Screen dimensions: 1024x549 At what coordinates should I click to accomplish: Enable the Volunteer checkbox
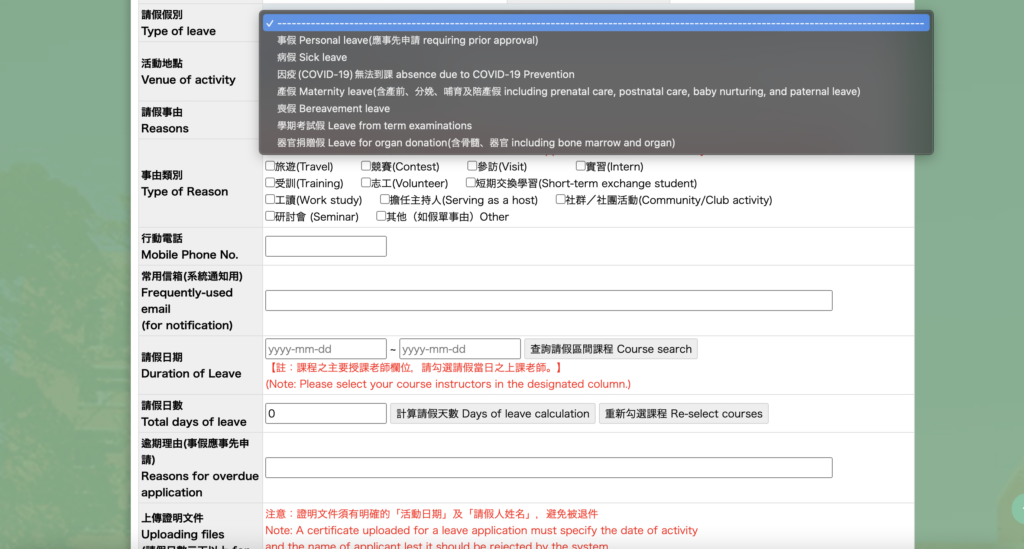[367, 183]
